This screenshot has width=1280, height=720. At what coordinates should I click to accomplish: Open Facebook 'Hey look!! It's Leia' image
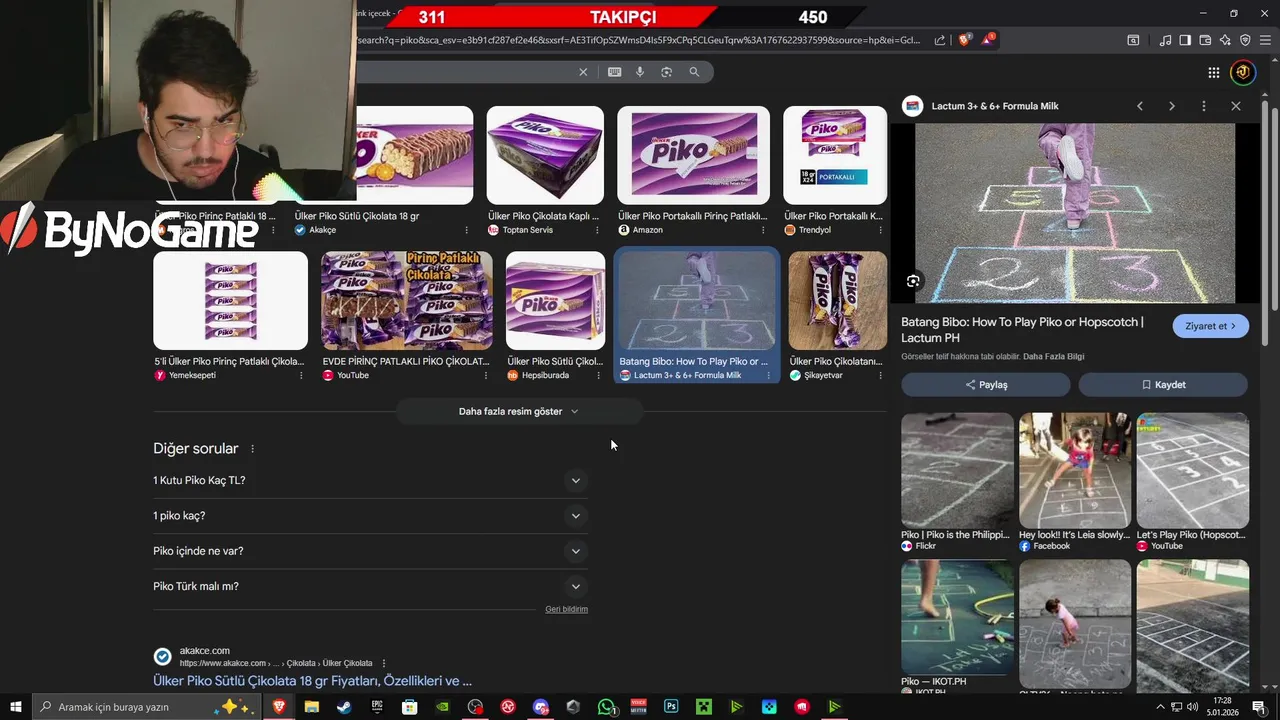pos(1075,470)
